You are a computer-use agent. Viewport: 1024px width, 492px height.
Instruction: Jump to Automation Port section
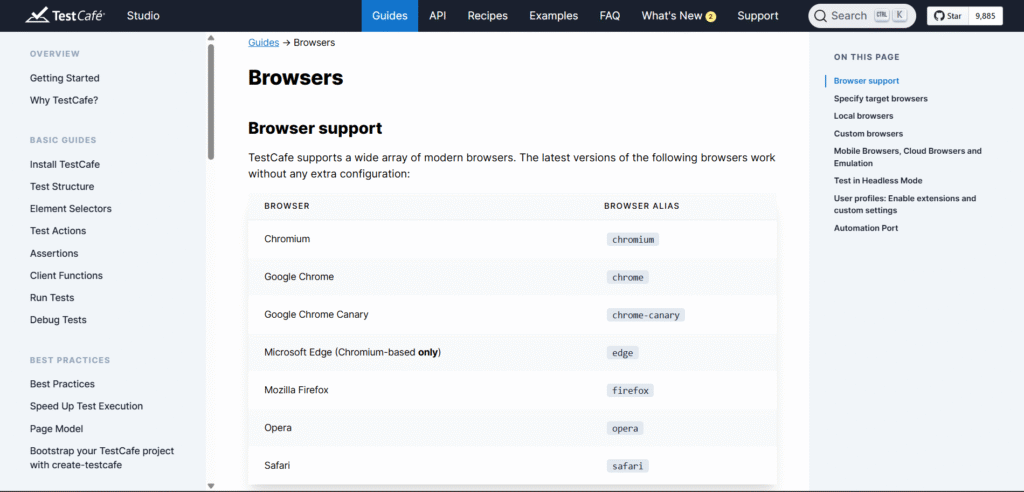pyautogui.click(x=865, y=228)
